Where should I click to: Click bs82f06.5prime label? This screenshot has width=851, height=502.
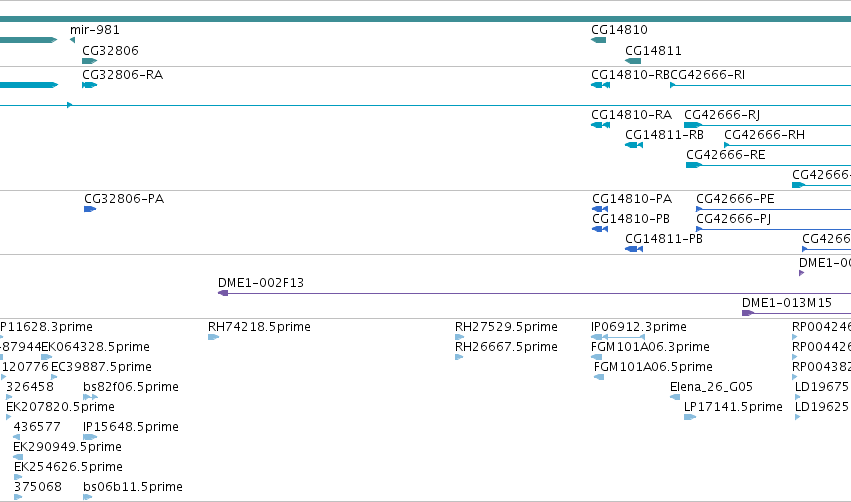[131, 387]
